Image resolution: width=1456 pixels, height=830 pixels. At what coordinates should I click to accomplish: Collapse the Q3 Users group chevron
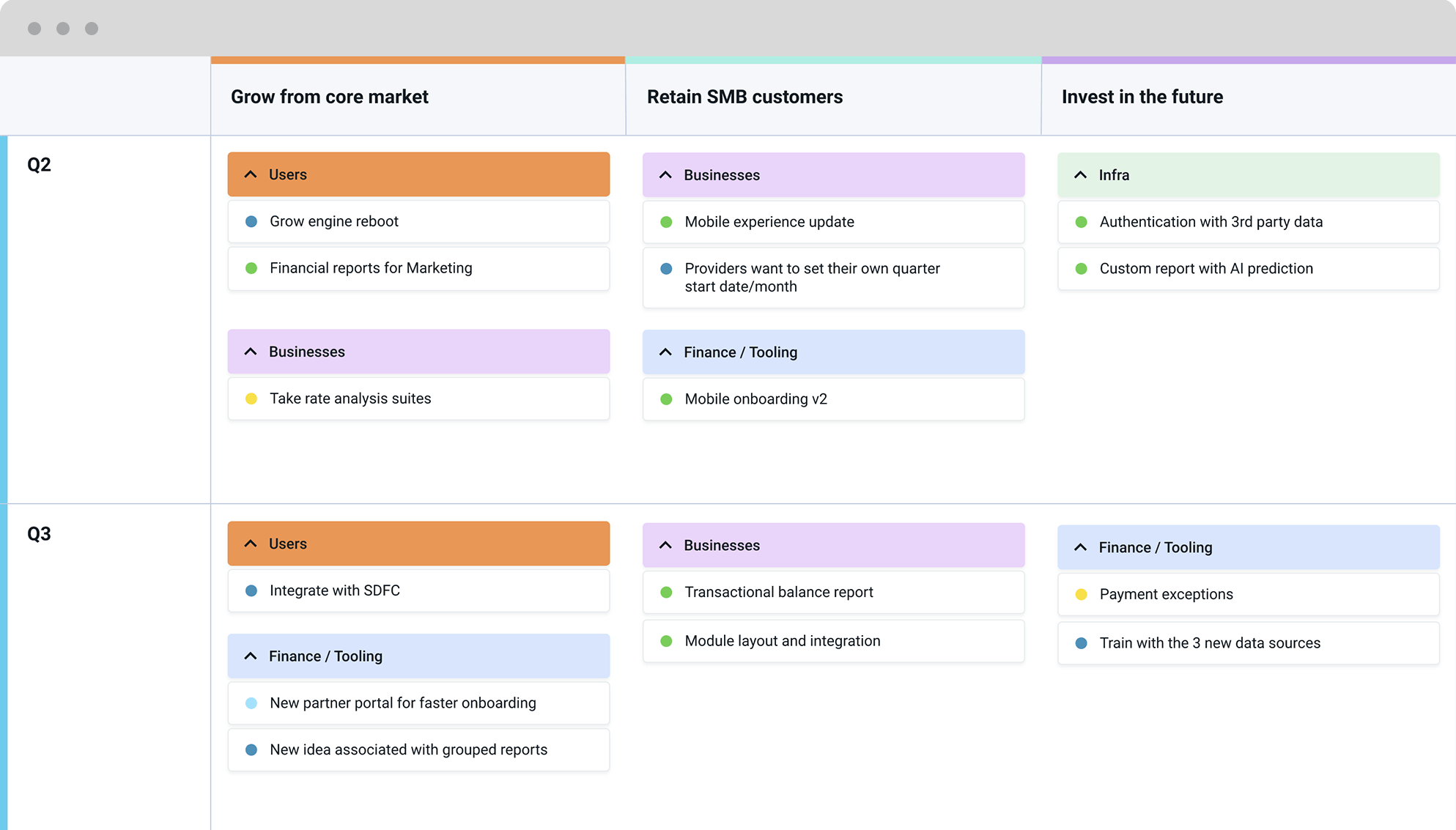point(251,544)
